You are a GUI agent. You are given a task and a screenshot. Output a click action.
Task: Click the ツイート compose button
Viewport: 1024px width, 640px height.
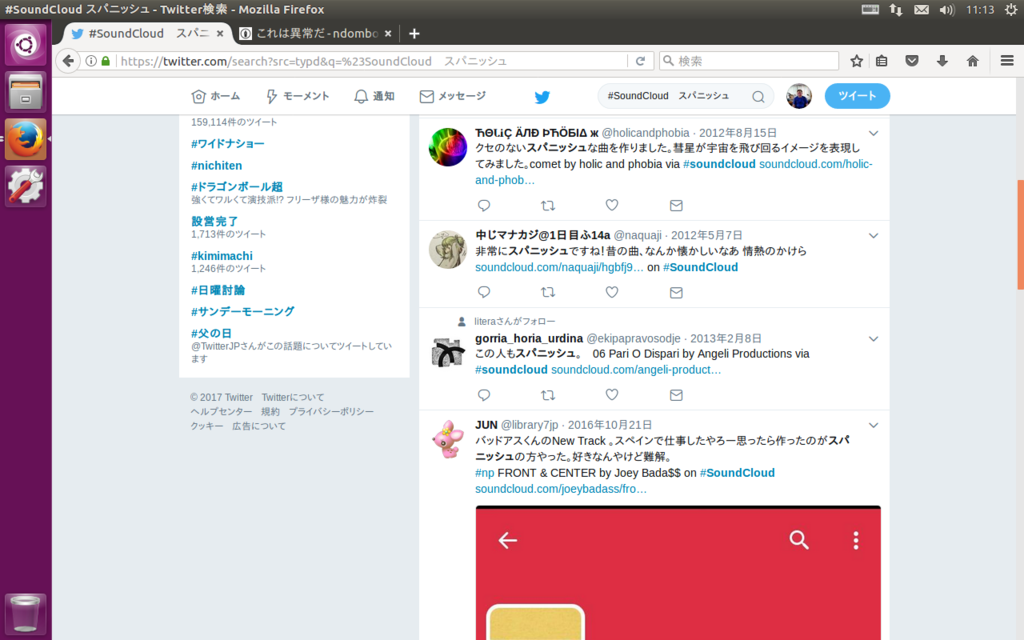click(x=857, y=96)
